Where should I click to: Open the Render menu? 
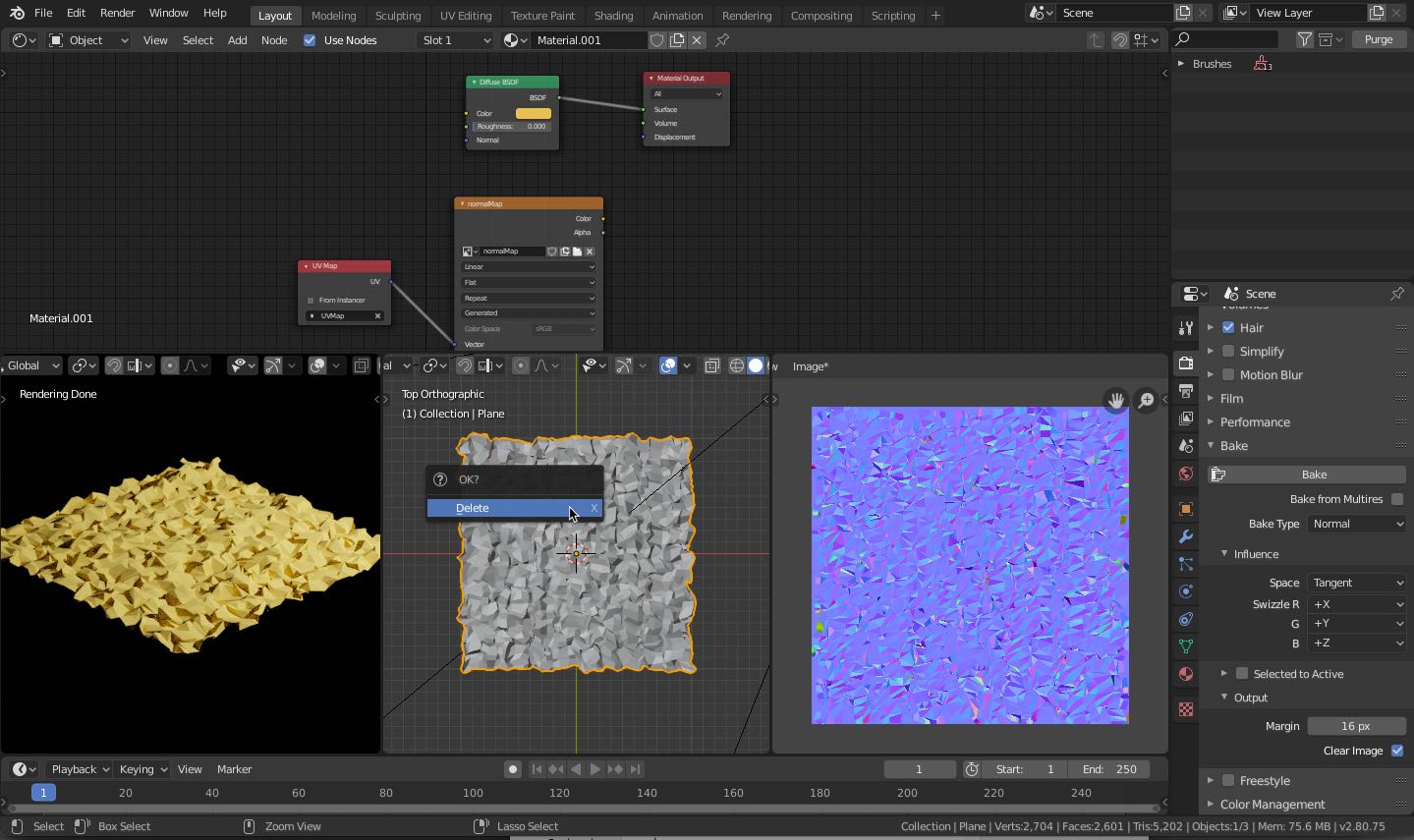[x=117, y=13]
